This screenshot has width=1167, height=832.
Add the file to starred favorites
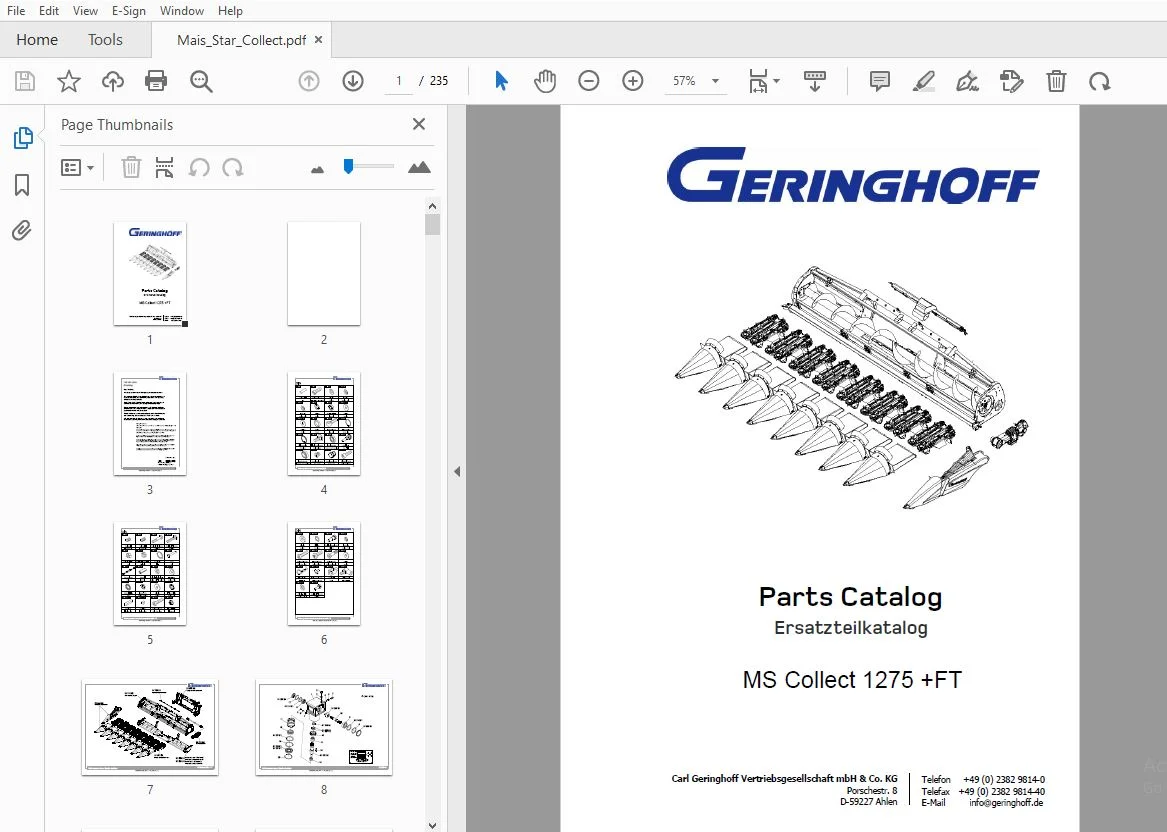(68, 80)
